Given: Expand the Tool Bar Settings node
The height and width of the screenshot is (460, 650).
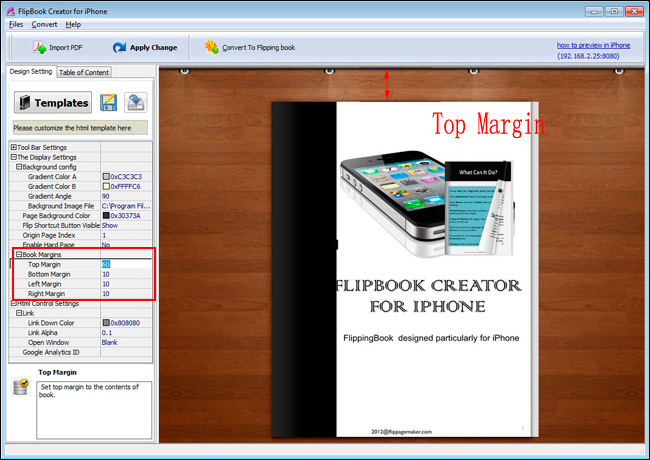Looking at the screenshot, I should (x=14, y=147).
